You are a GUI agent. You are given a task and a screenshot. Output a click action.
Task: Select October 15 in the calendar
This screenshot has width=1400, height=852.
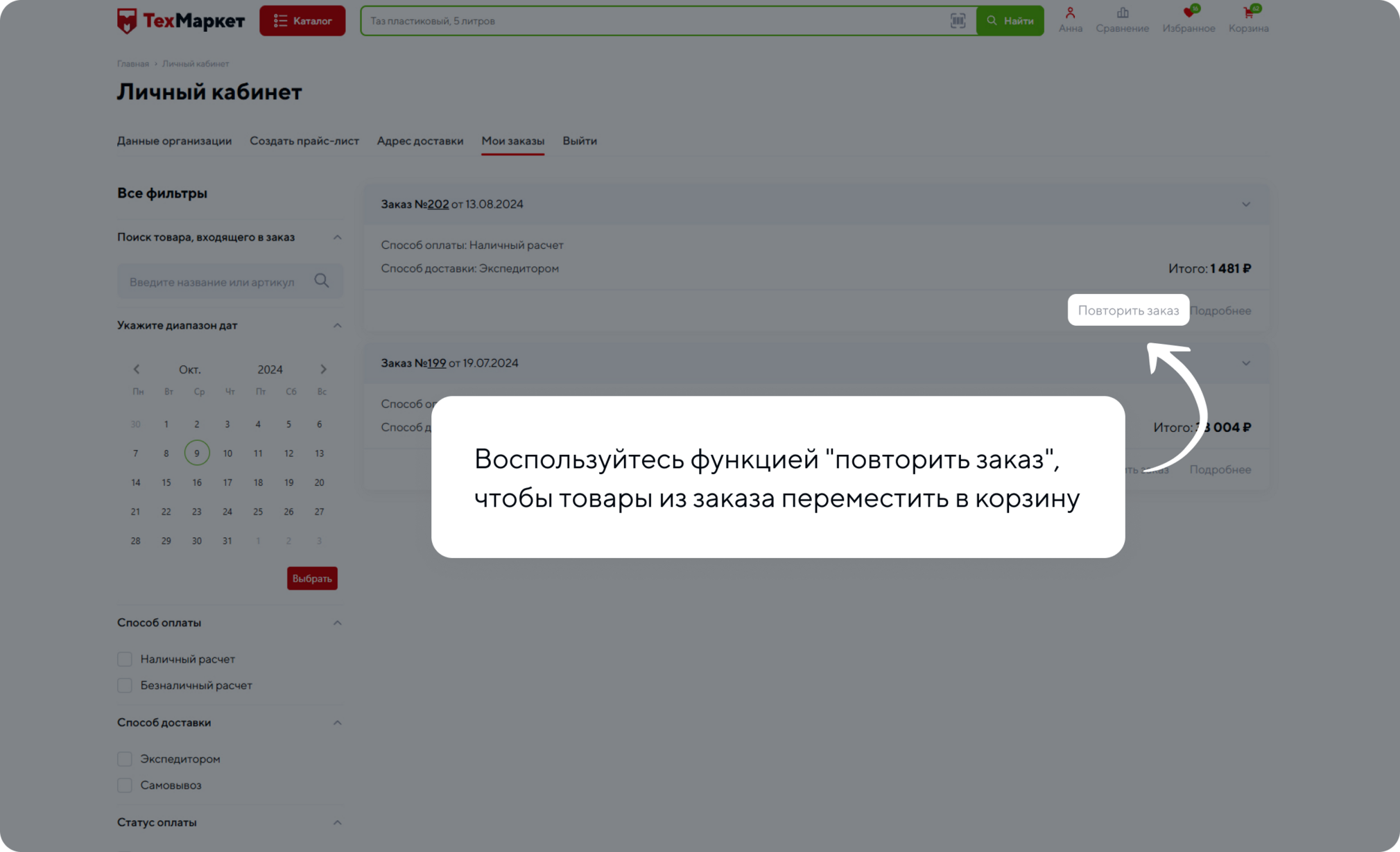pos(166,482)
